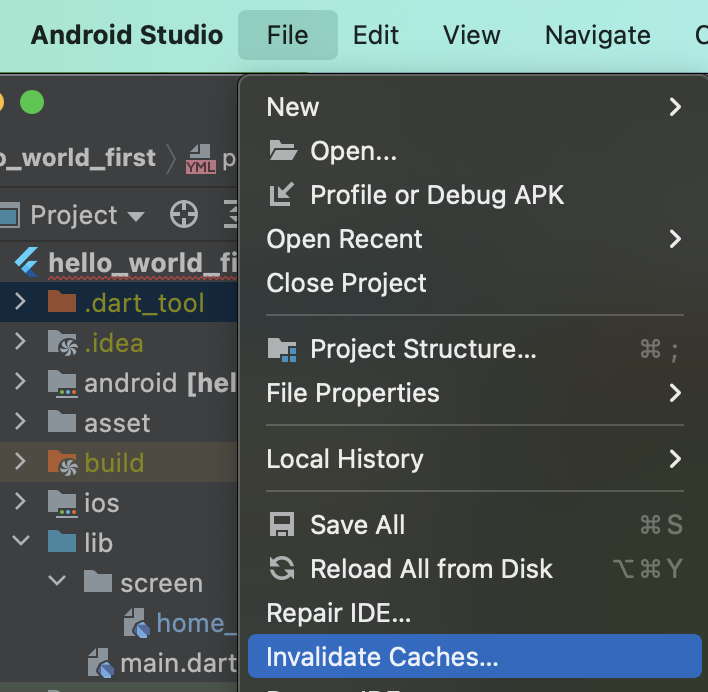The width and height of the screenshot is (708, 692).
Task: Select hello_world_fi project root label
Action: point(143,263)
